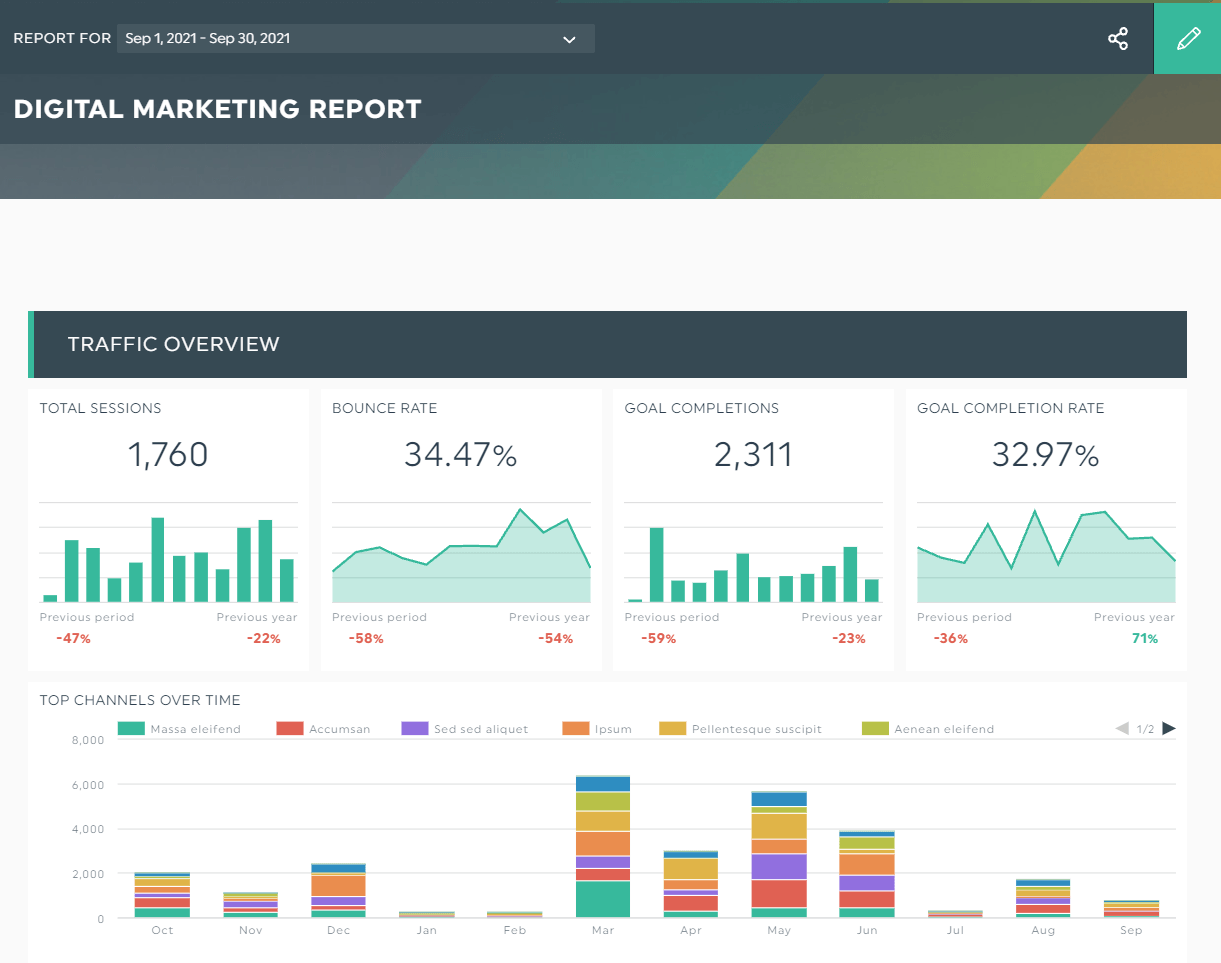Click the 1/2 legend page indicator

[x=1145, y=729]
